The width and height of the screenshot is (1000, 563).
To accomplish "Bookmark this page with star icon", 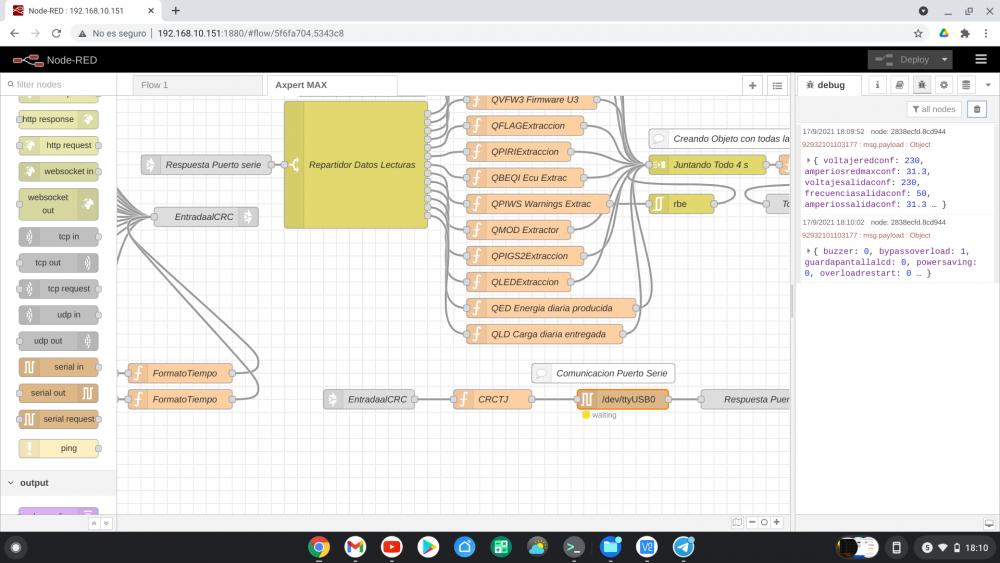I will [x=918, y=33].
